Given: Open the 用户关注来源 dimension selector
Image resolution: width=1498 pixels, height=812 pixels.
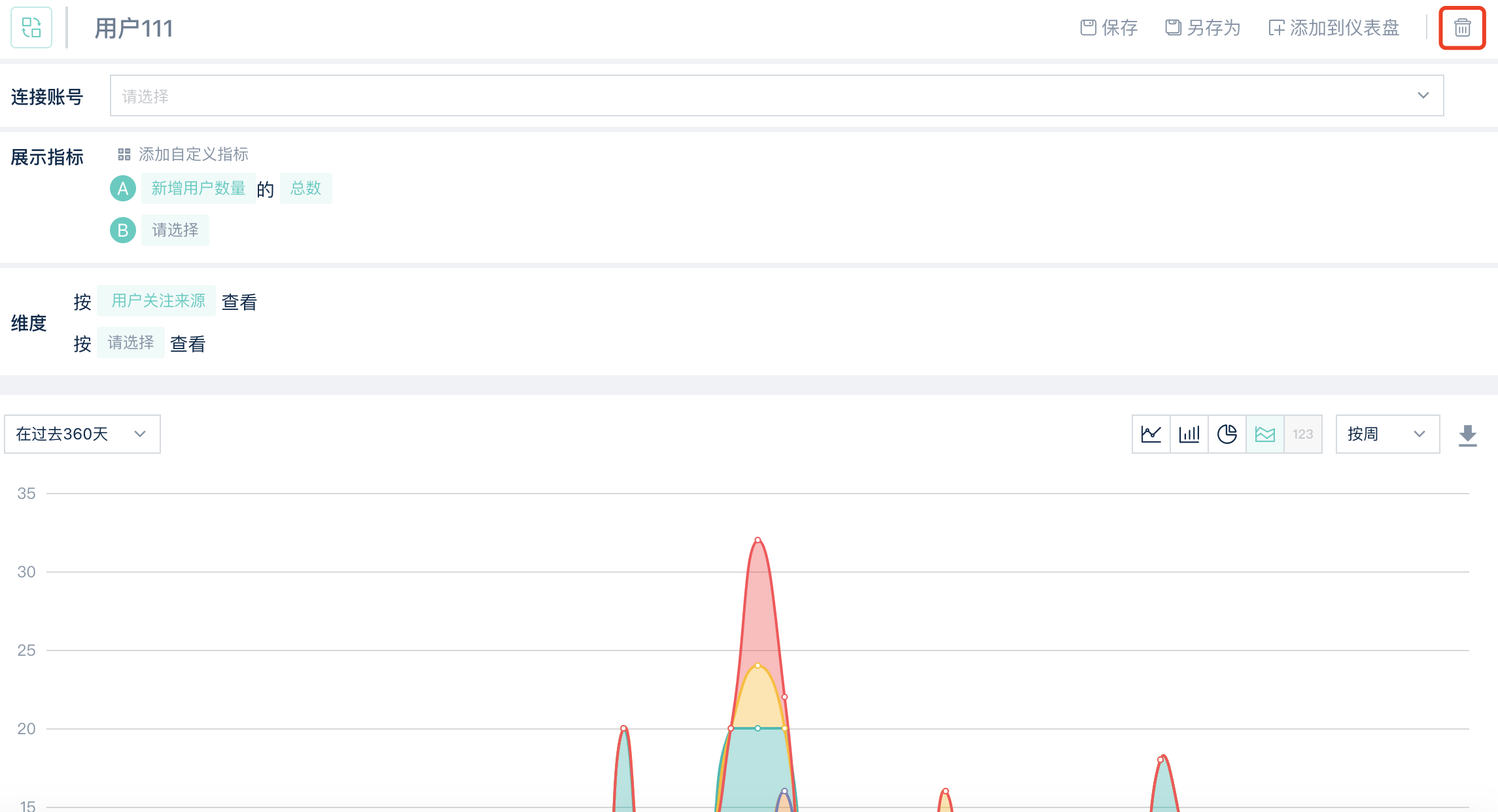Looking at the screenshot, I should (x=156, y=301).
